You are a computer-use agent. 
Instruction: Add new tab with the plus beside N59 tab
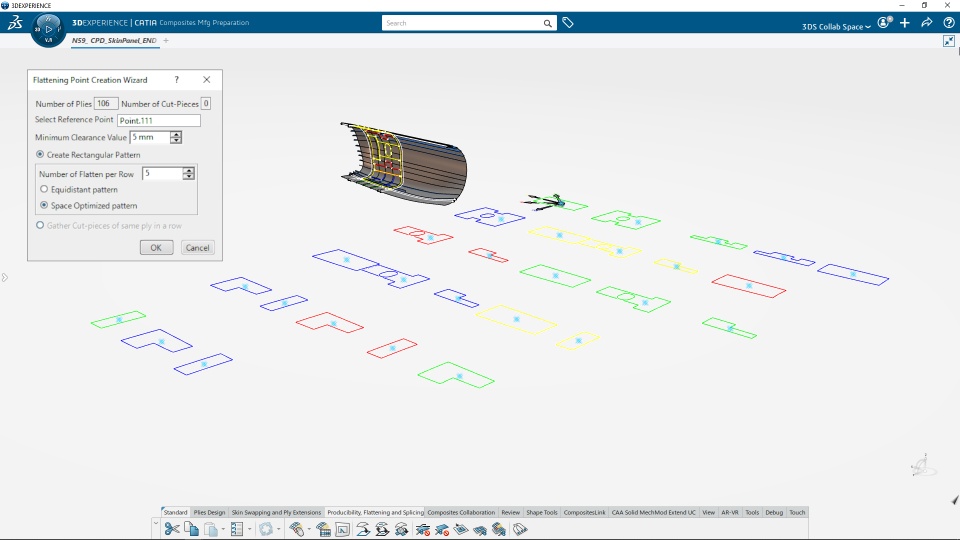166,40
